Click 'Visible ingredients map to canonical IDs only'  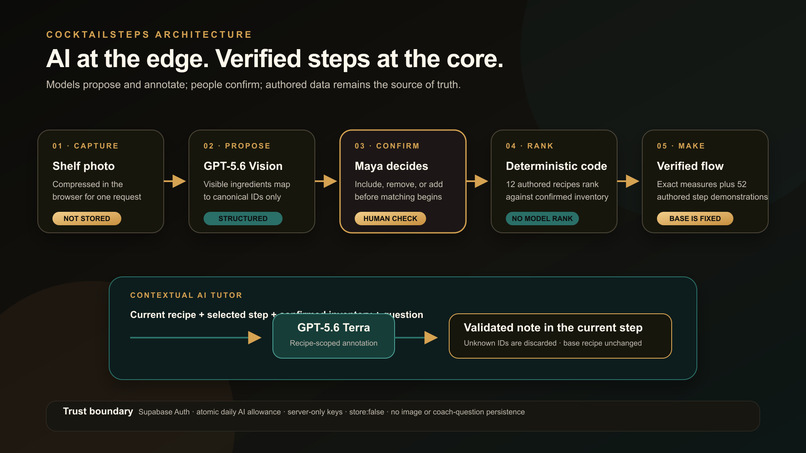(x=247, y=190)
